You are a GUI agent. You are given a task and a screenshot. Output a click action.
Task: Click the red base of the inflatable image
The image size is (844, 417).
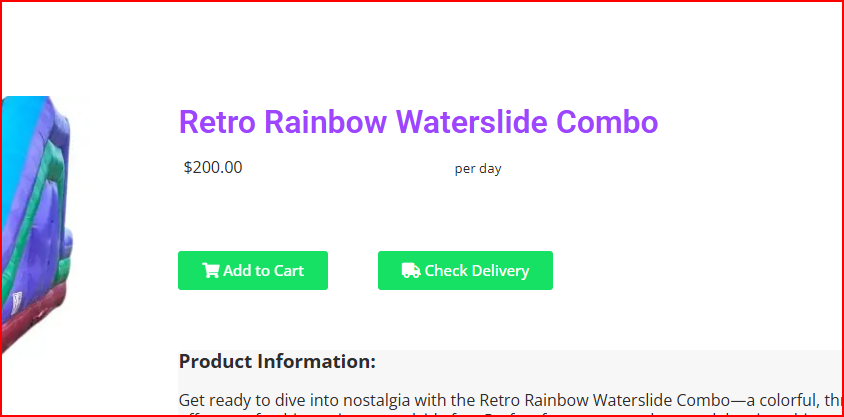40,315
